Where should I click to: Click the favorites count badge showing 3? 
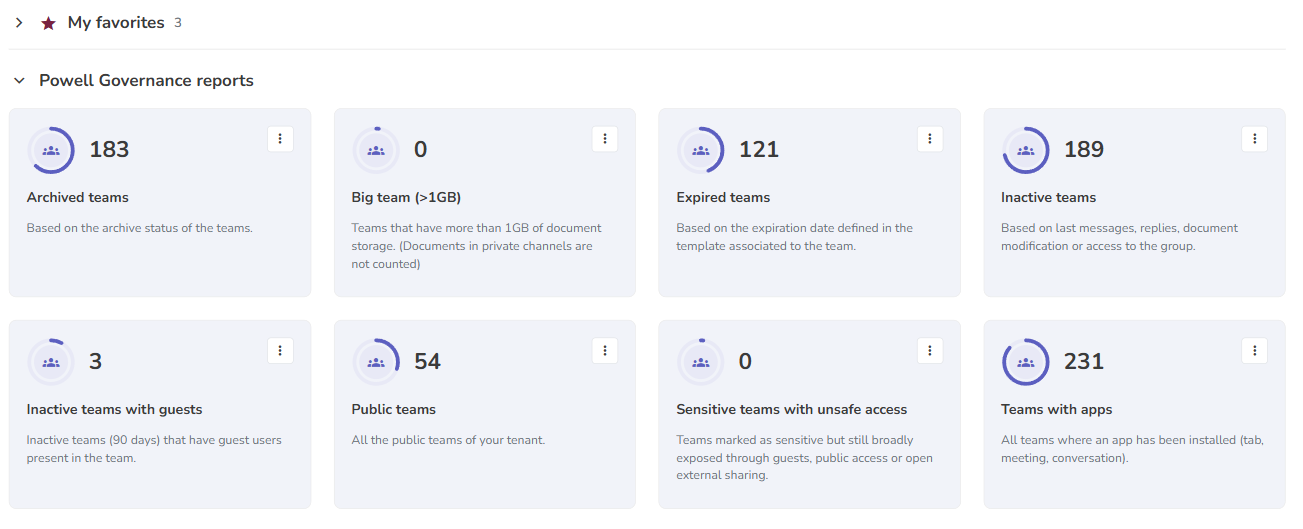178,22
